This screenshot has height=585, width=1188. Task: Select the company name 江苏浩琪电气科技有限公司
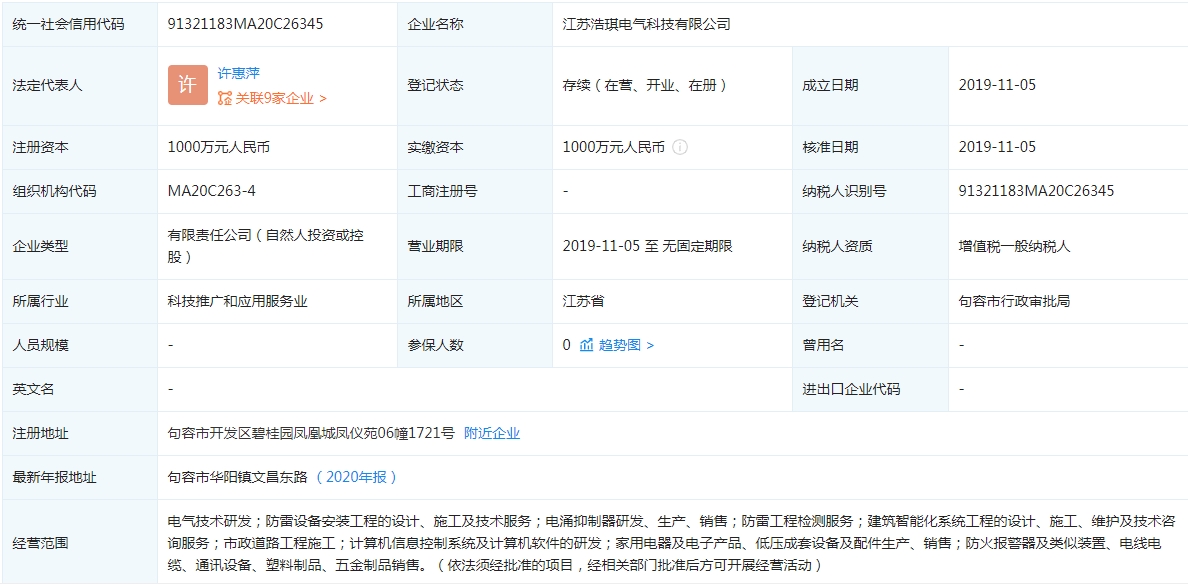coord(647,23)
